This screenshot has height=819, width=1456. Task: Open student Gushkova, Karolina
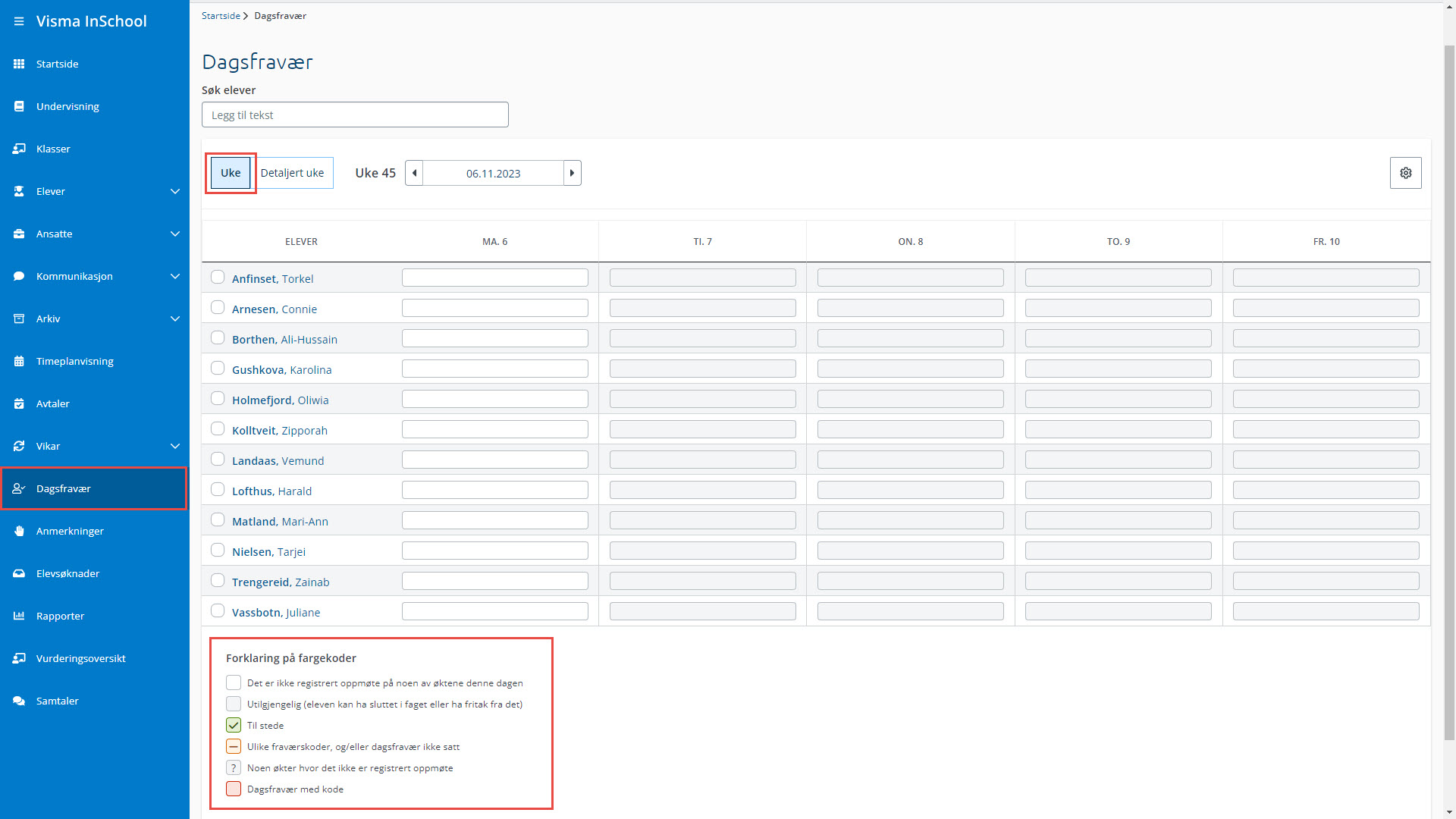pos(282,369)
